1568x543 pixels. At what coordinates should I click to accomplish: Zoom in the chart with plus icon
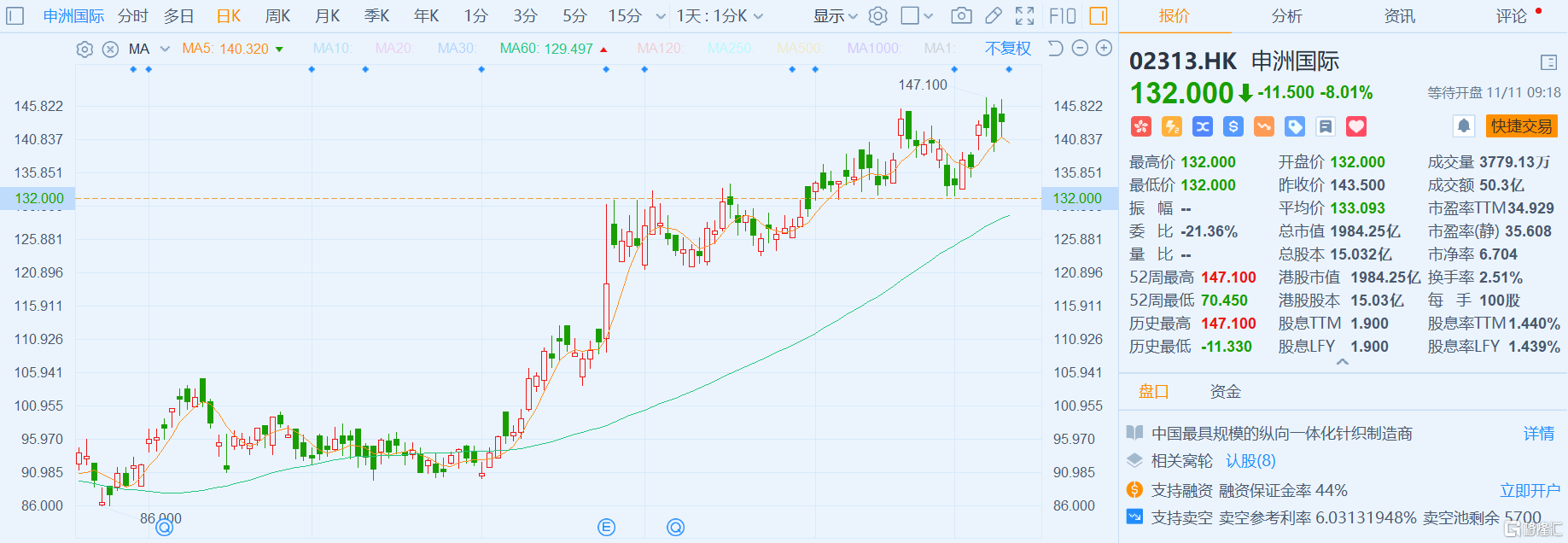click(1104, 48)
